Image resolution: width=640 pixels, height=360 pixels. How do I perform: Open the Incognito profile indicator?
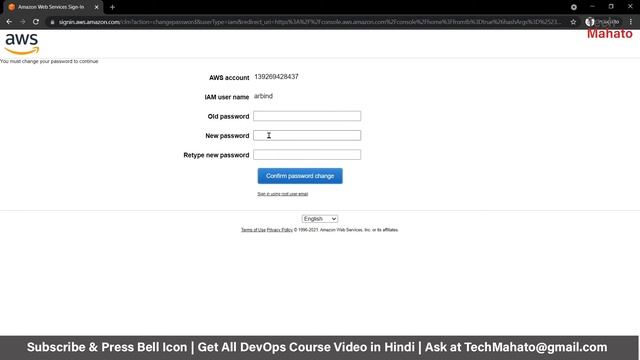pos(602,22)
